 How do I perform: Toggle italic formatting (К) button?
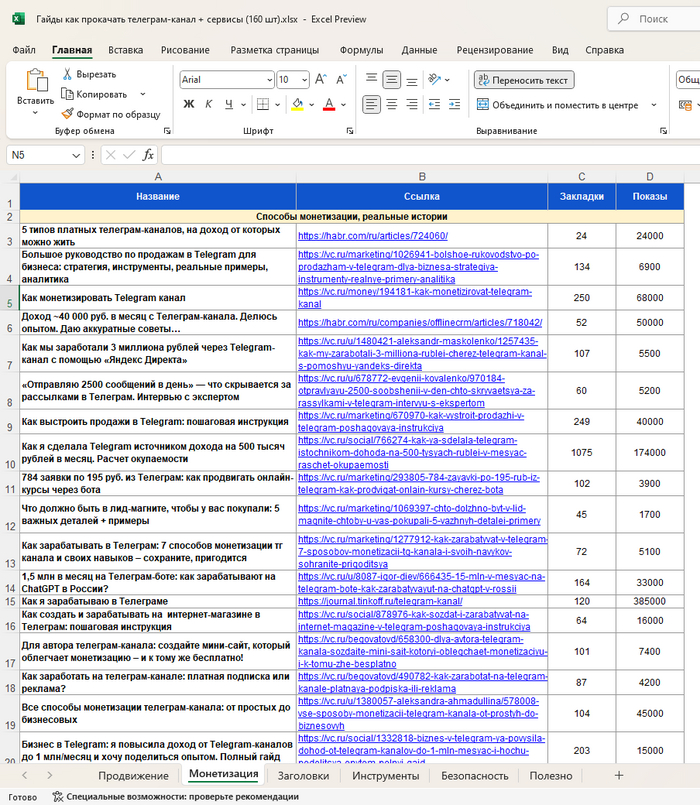click(x=210, y=105)
